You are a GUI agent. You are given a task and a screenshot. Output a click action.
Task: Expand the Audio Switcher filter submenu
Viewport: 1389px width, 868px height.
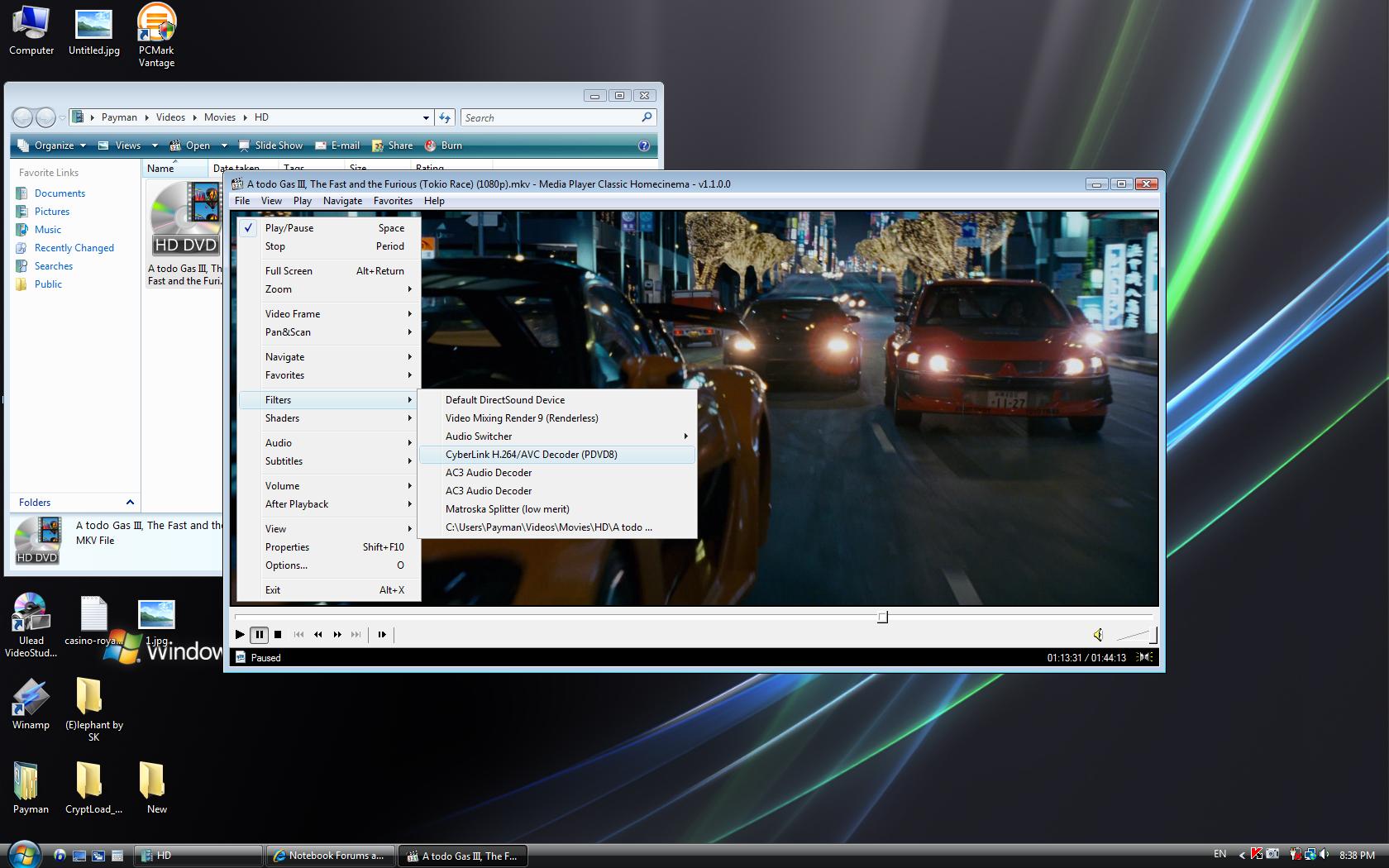point(557,436)
